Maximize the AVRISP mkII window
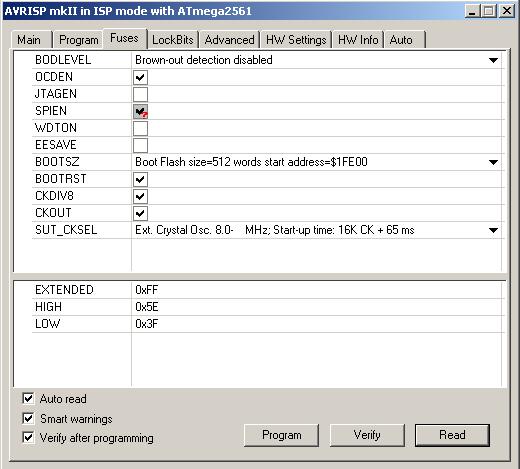 click(489, 11)
